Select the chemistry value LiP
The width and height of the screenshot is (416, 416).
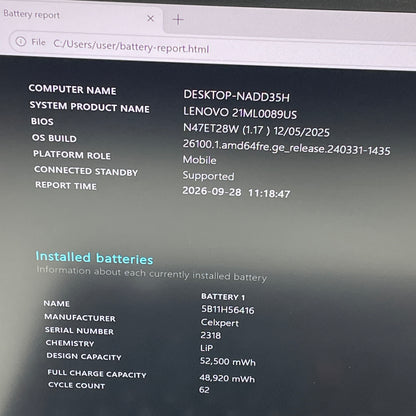(207, 348)
